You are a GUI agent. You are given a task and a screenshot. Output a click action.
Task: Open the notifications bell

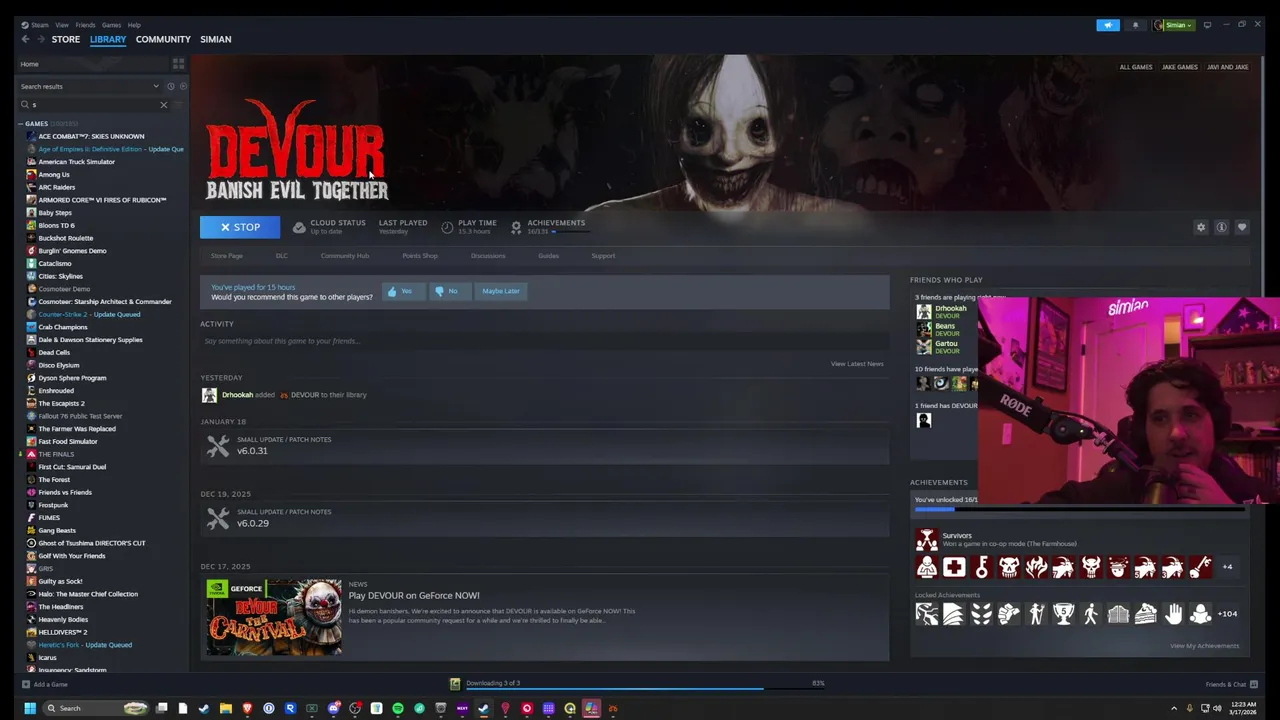click(x=1135, y=25)
